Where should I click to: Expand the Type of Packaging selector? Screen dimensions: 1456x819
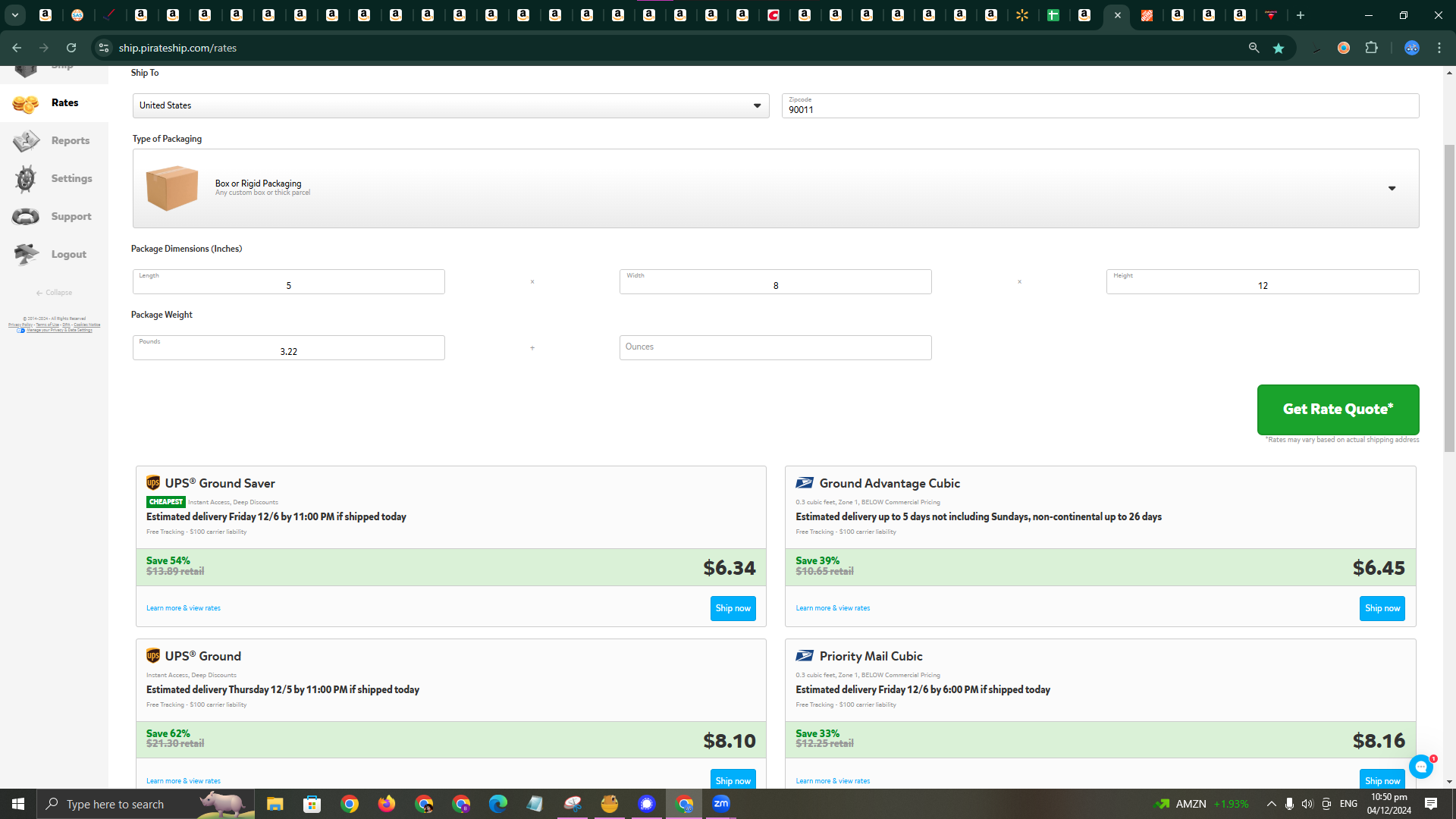776,188
